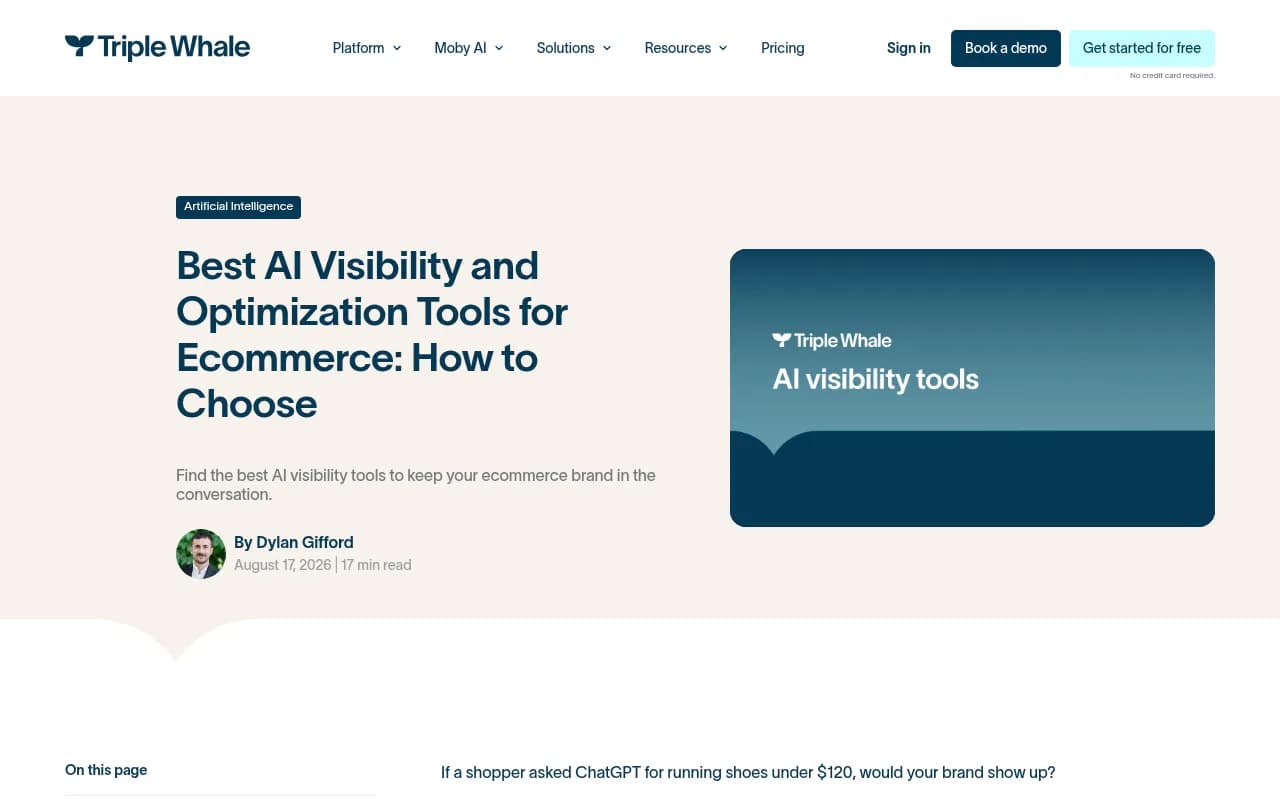Click the No credit card required note
1280x800 pixels.
1172,76
